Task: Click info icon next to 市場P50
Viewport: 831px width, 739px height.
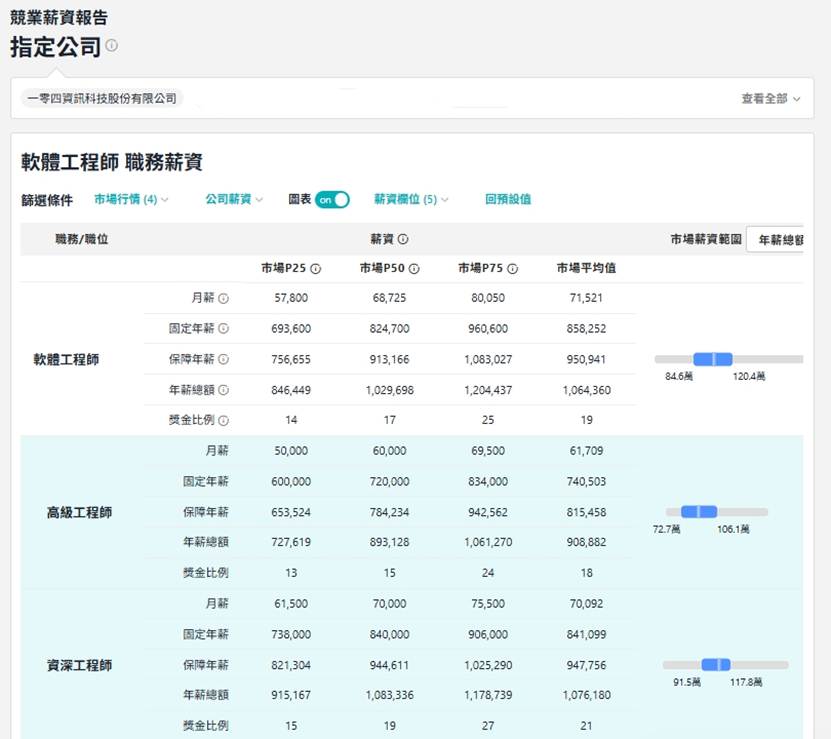Action: click(x=414, y=268)
